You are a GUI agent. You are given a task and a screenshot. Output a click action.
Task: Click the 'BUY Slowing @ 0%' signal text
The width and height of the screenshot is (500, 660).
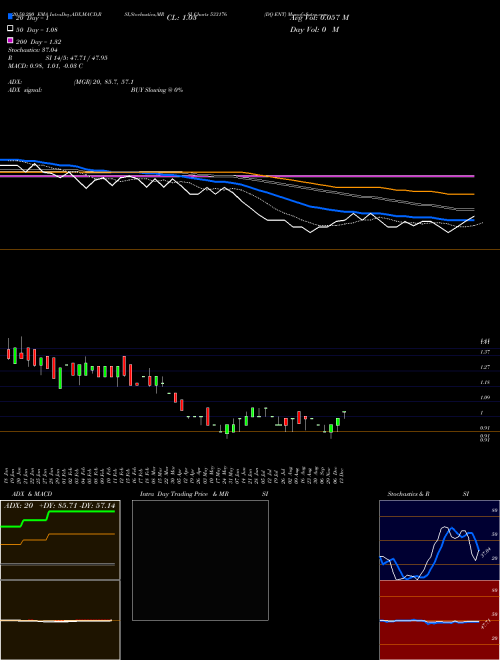click(157, 90)
